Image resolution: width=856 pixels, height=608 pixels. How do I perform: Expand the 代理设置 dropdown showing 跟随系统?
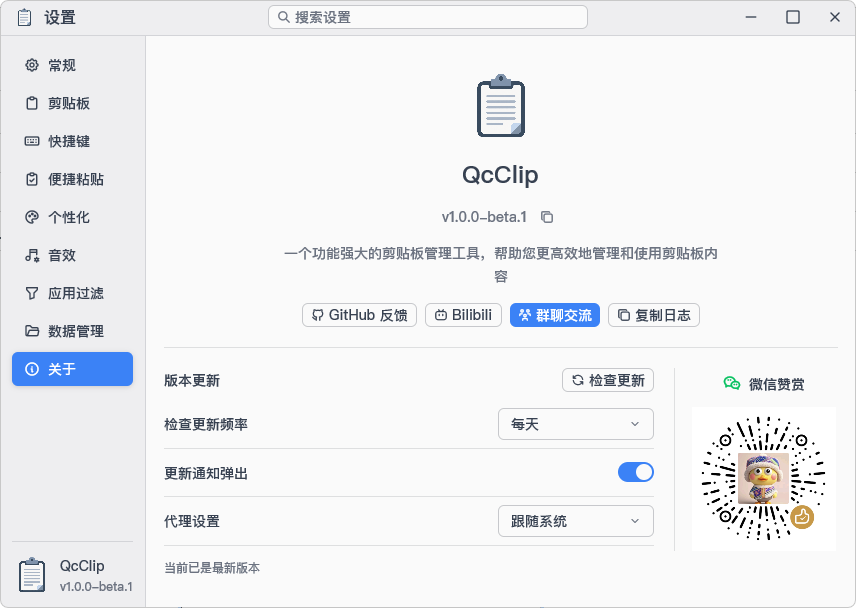[575, 521]
